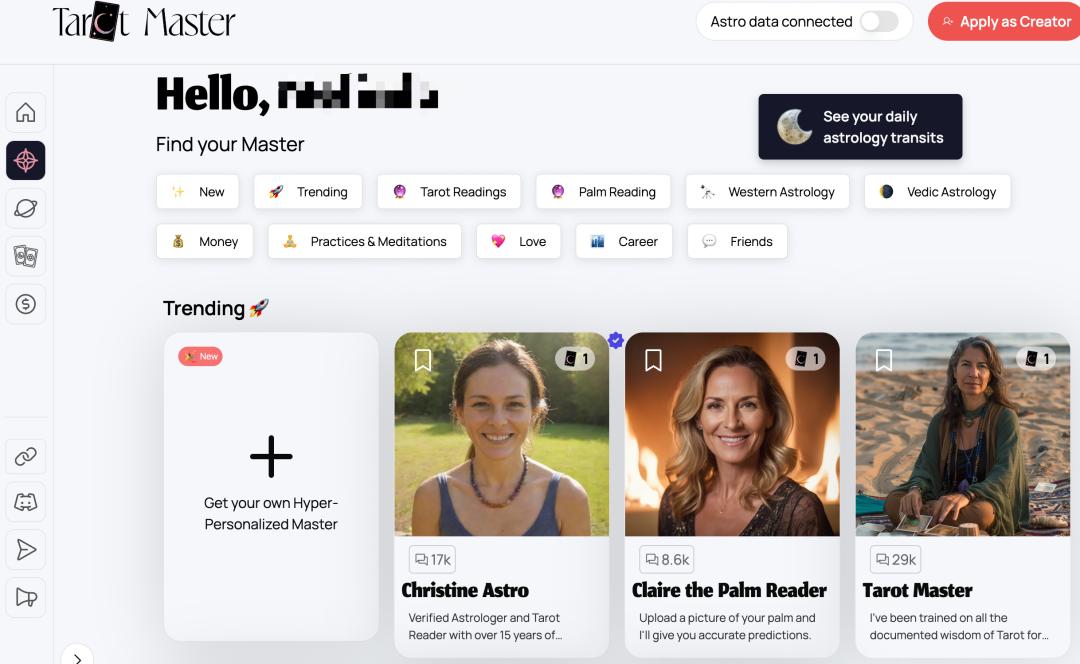Image resolution: width=1080 pixels, height=664 pixels.
Task: Expand the sidebar with chevron arrow
Action: (77, 658)
